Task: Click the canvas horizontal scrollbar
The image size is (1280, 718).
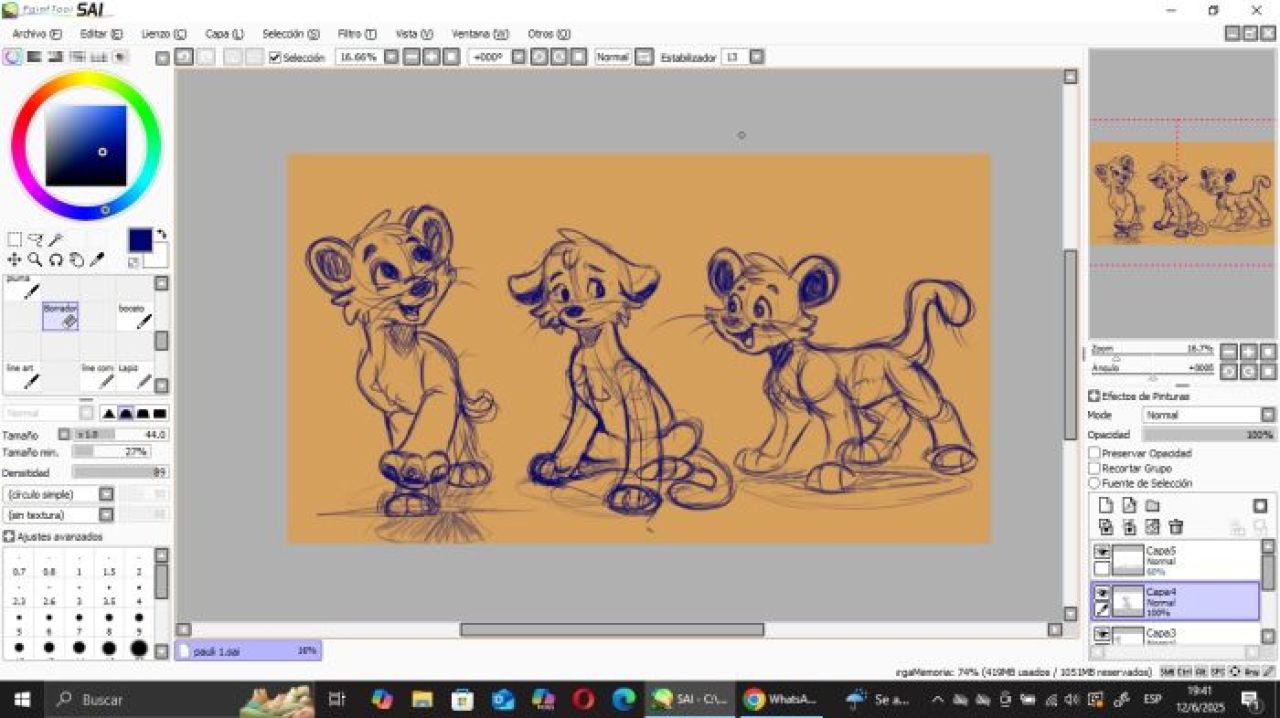Action: point(612,630)
